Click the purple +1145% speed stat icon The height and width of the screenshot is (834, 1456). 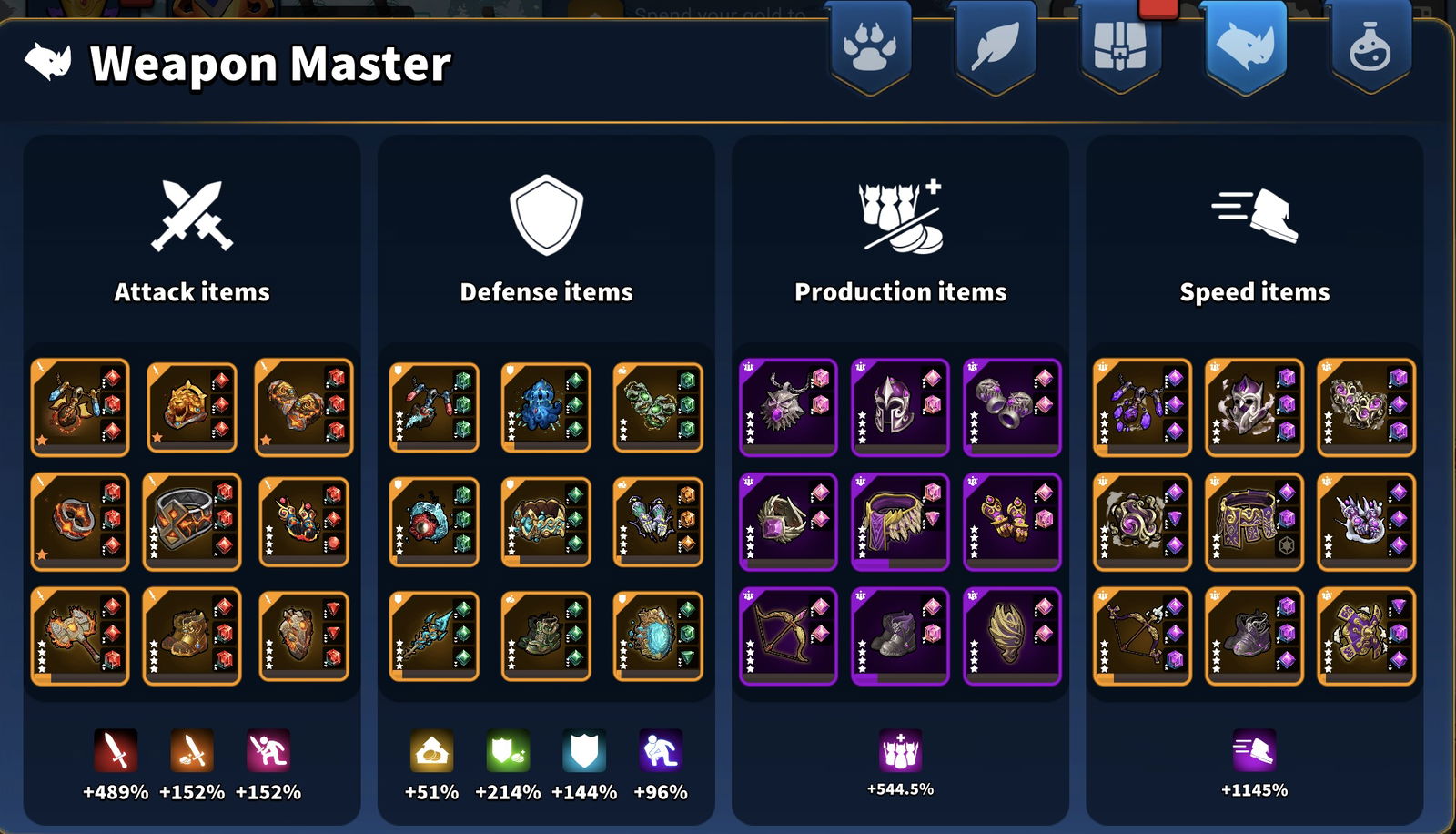1255,751
